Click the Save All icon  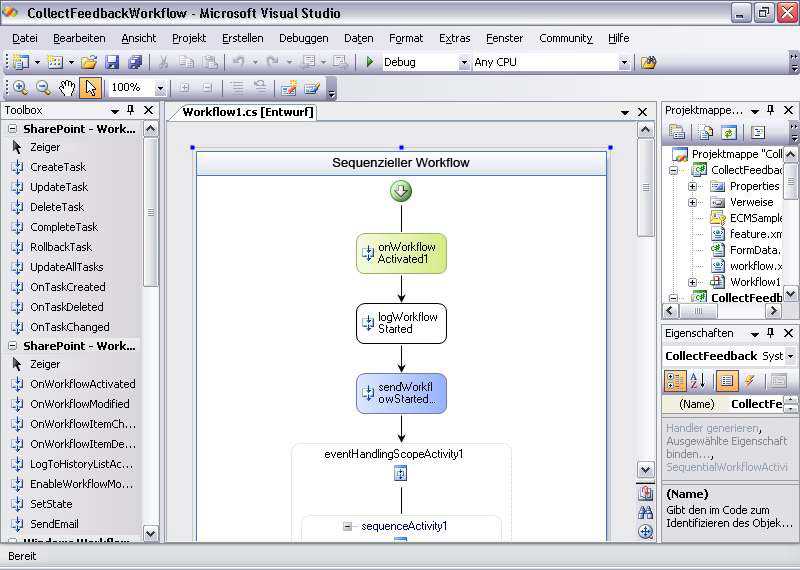click(x=135, y=62)
